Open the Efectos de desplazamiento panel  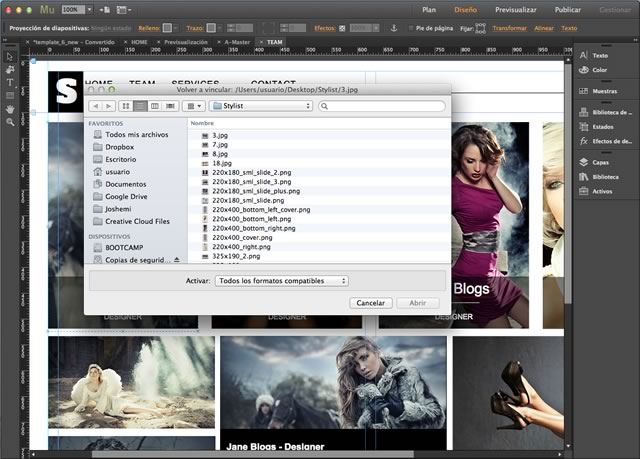[x=605, y=141]
